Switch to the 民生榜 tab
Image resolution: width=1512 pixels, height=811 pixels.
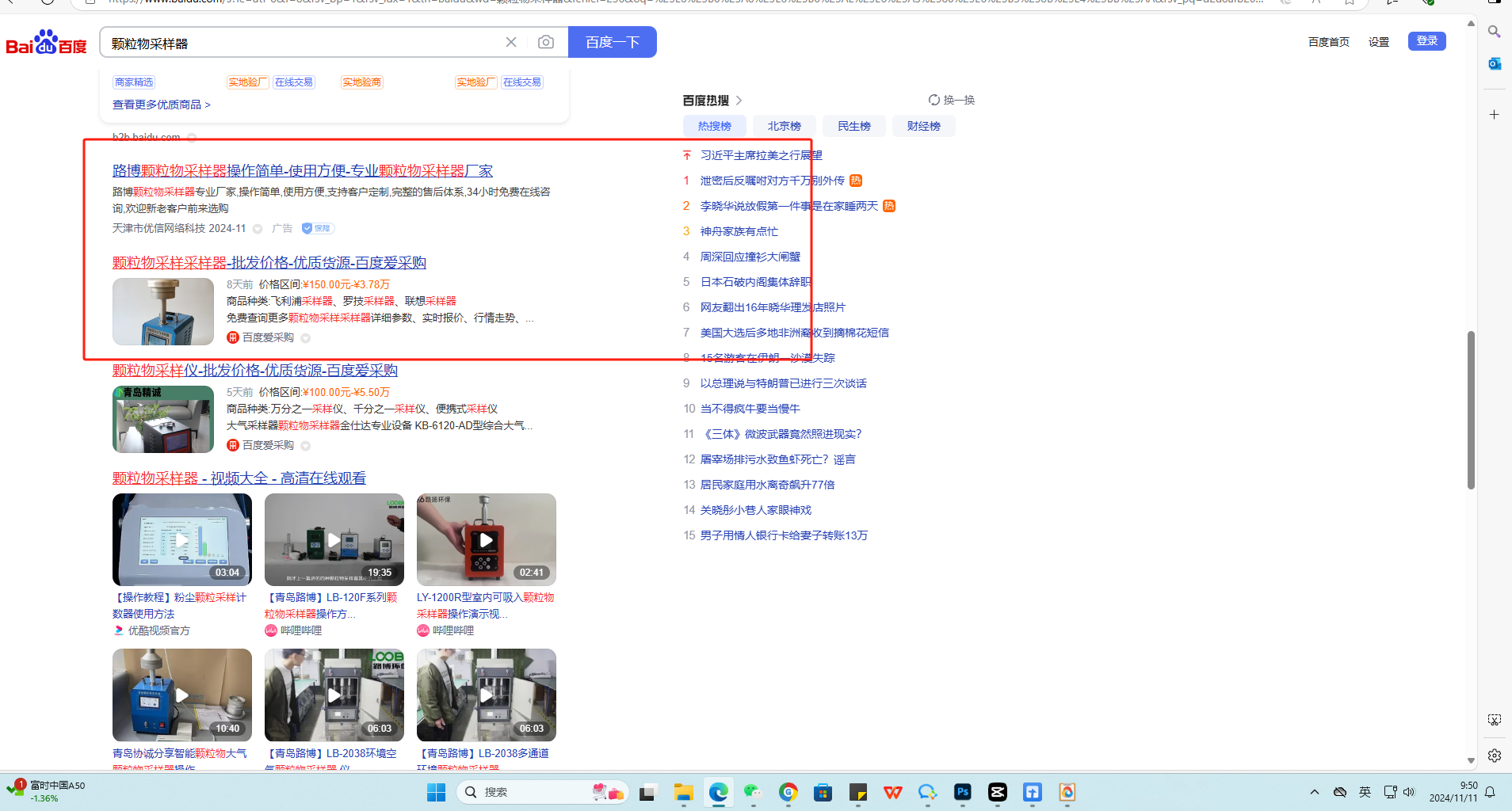[854, 126]
